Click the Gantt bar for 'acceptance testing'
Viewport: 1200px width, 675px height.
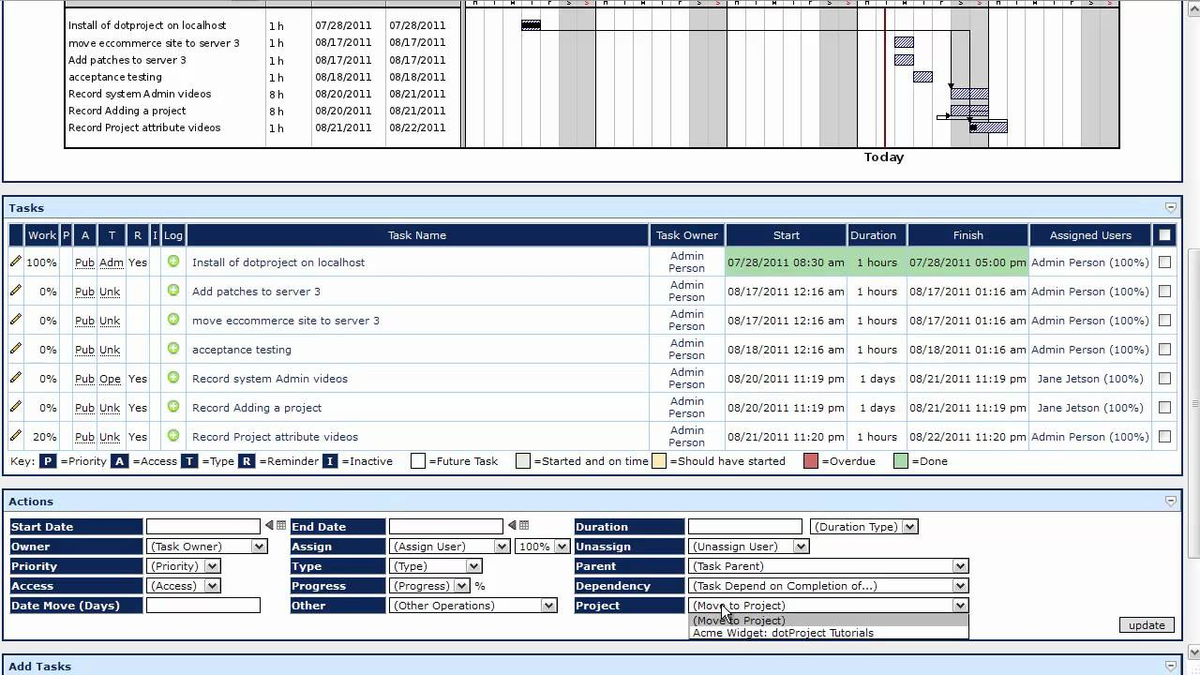[x=923, y=77]
